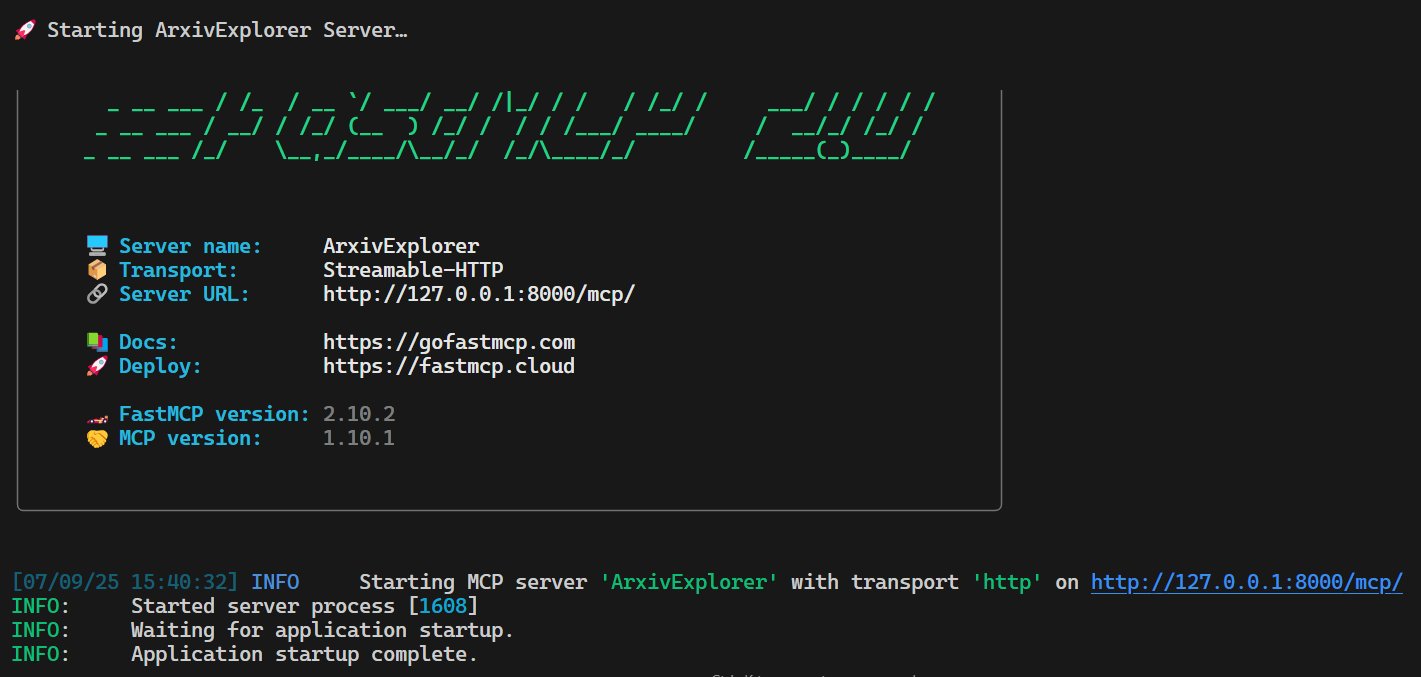Click the chain link icon beside Server URL

[x=96, y=294]
